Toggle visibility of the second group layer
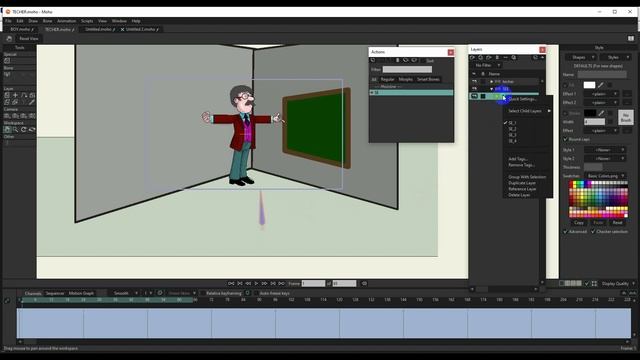 click(474, 89)
